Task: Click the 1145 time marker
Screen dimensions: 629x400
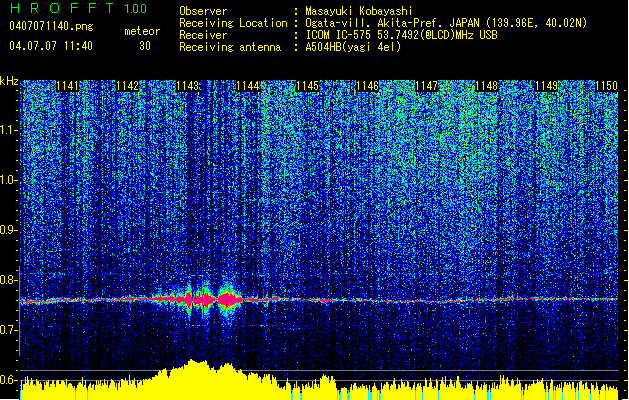Action: 307,86
